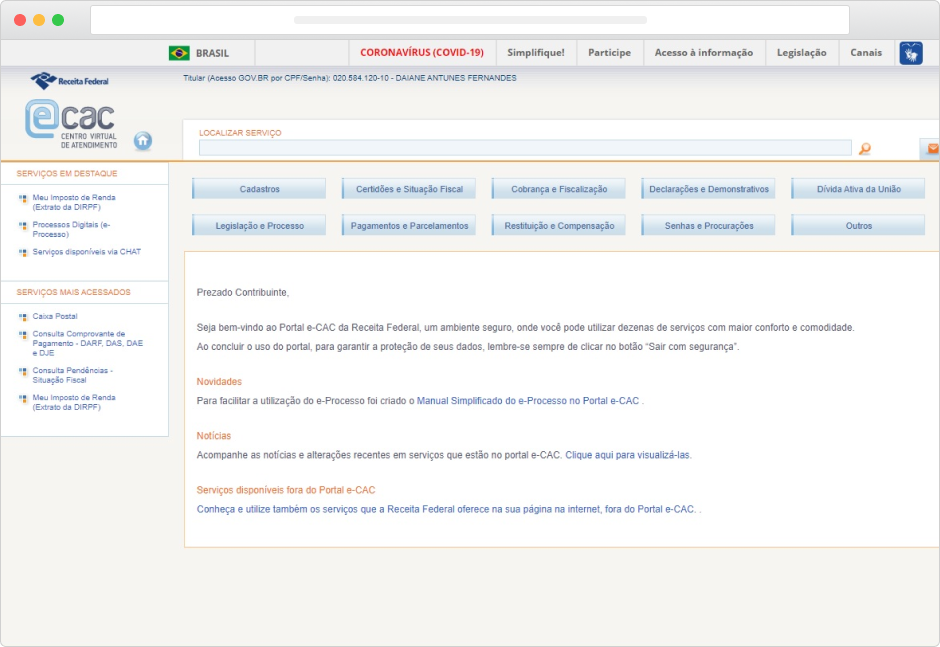
Task: Open the CORONAVÍRUS (COVID-19) menu item
Action: pos(422,53)
